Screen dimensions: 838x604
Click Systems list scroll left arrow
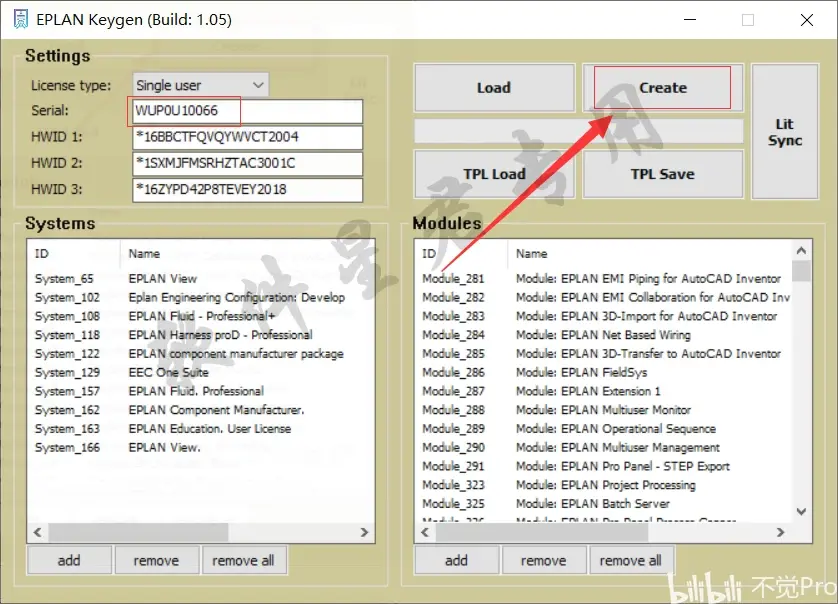tap(37, 532)
